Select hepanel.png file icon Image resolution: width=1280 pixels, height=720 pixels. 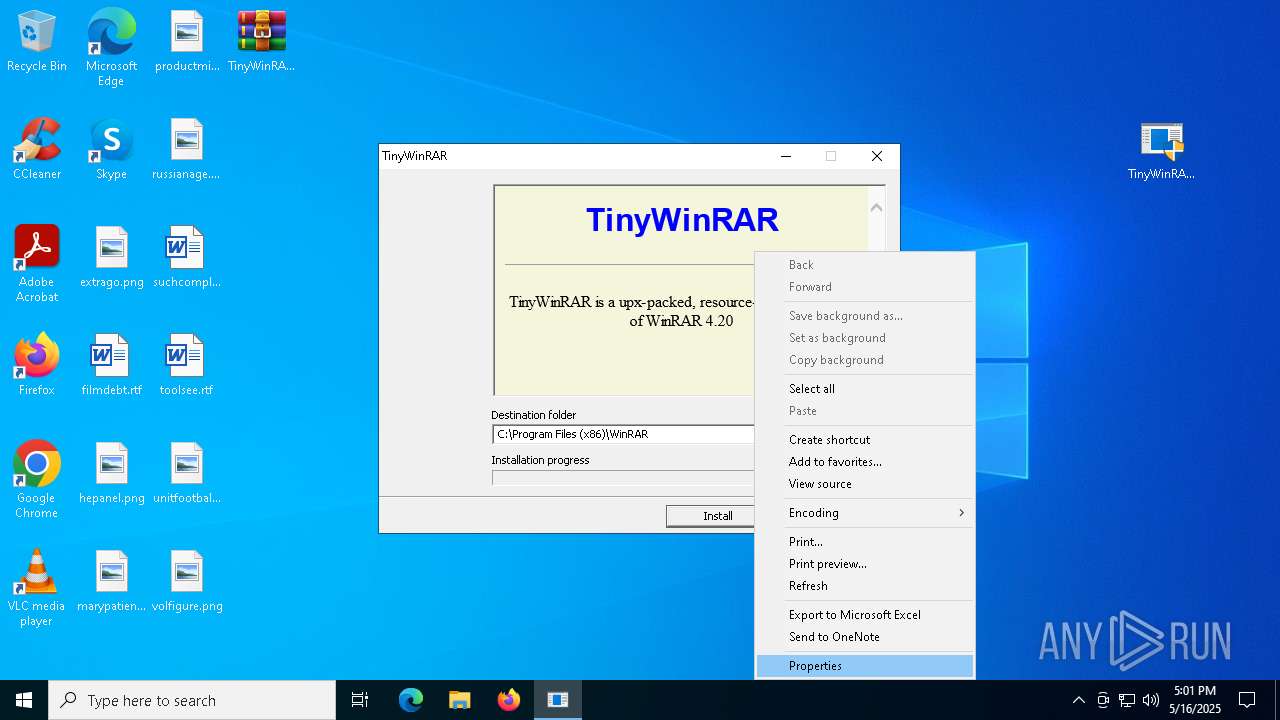tap(111, 473)
